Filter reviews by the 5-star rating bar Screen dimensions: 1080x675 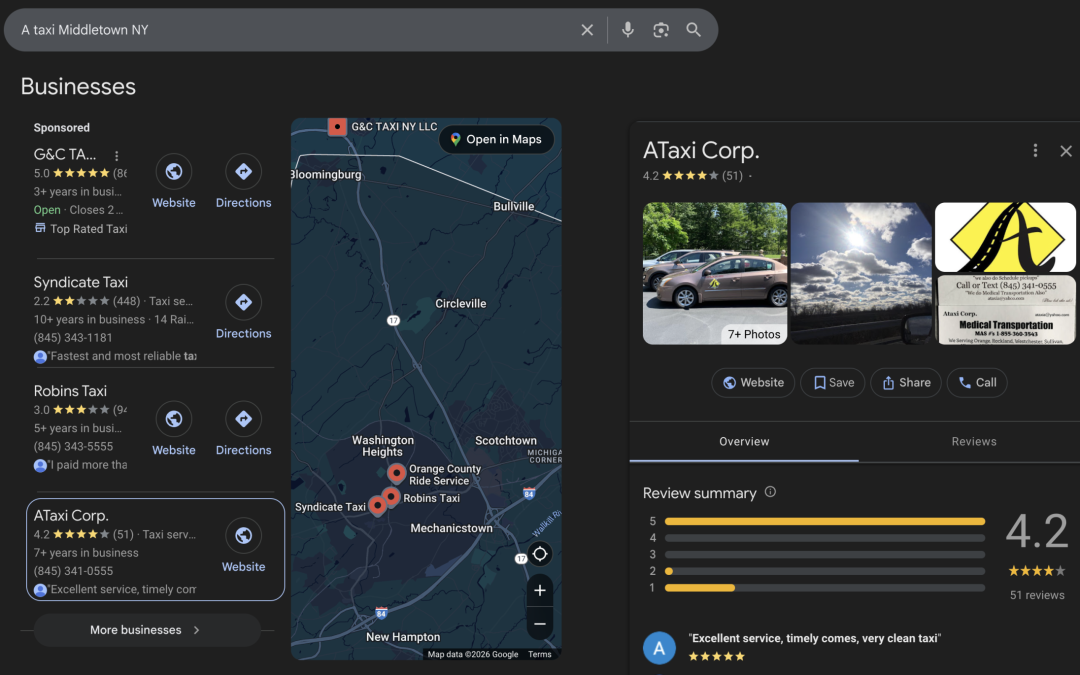pyautogui.click(x=824, y=521)
